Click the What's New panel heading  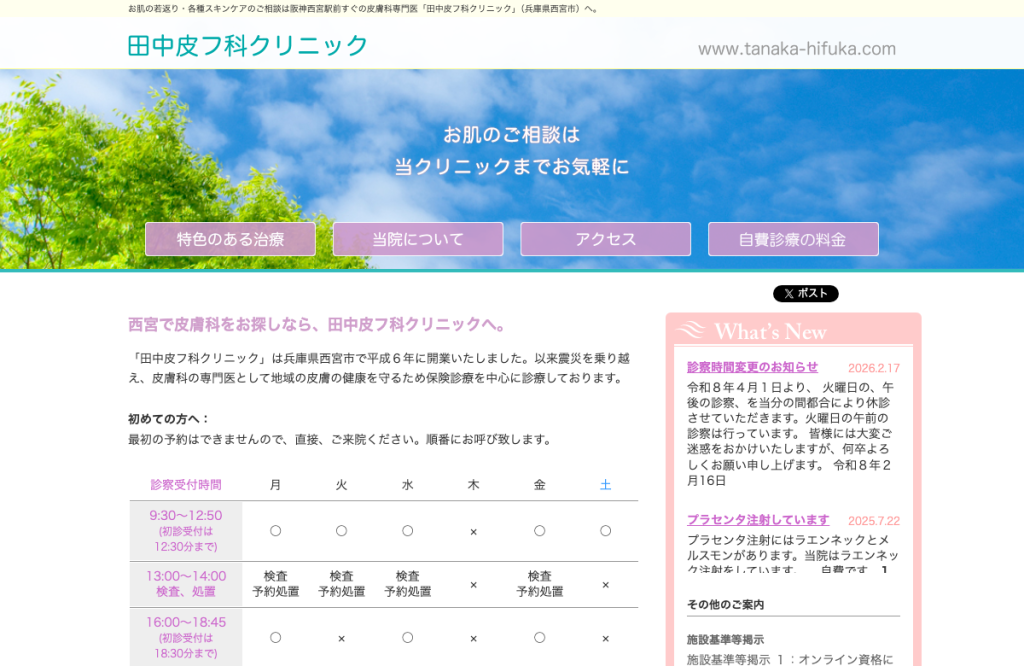pos(771,332)
